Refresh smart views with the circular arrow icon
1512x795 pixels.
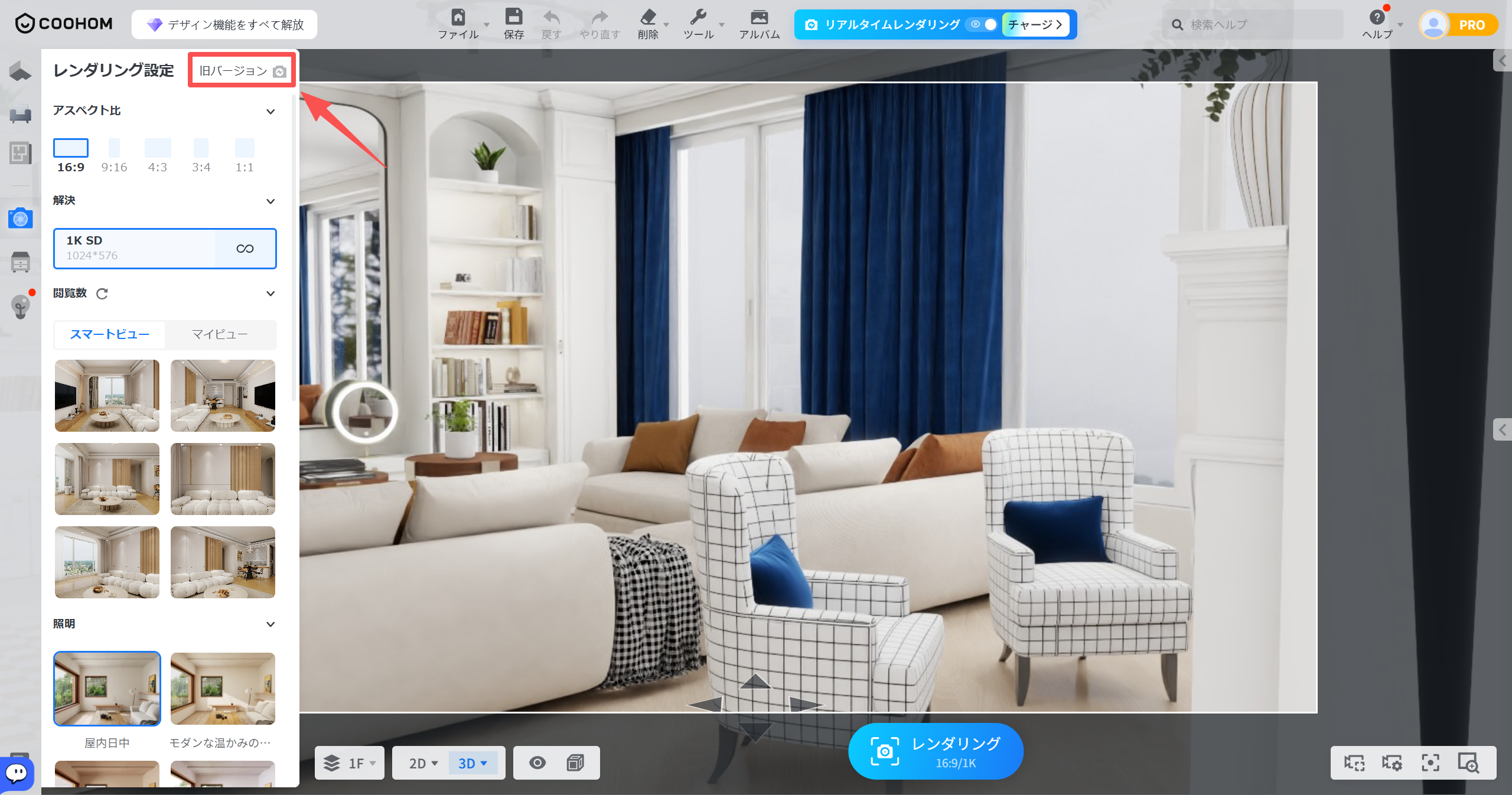[x=102, y=294]
